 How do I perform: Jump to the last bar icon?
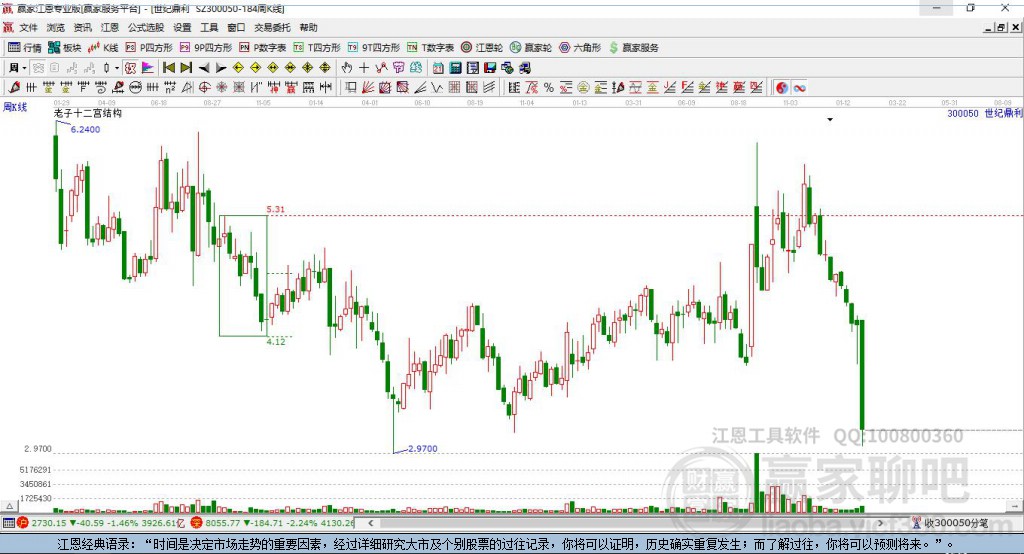[186, 68]
